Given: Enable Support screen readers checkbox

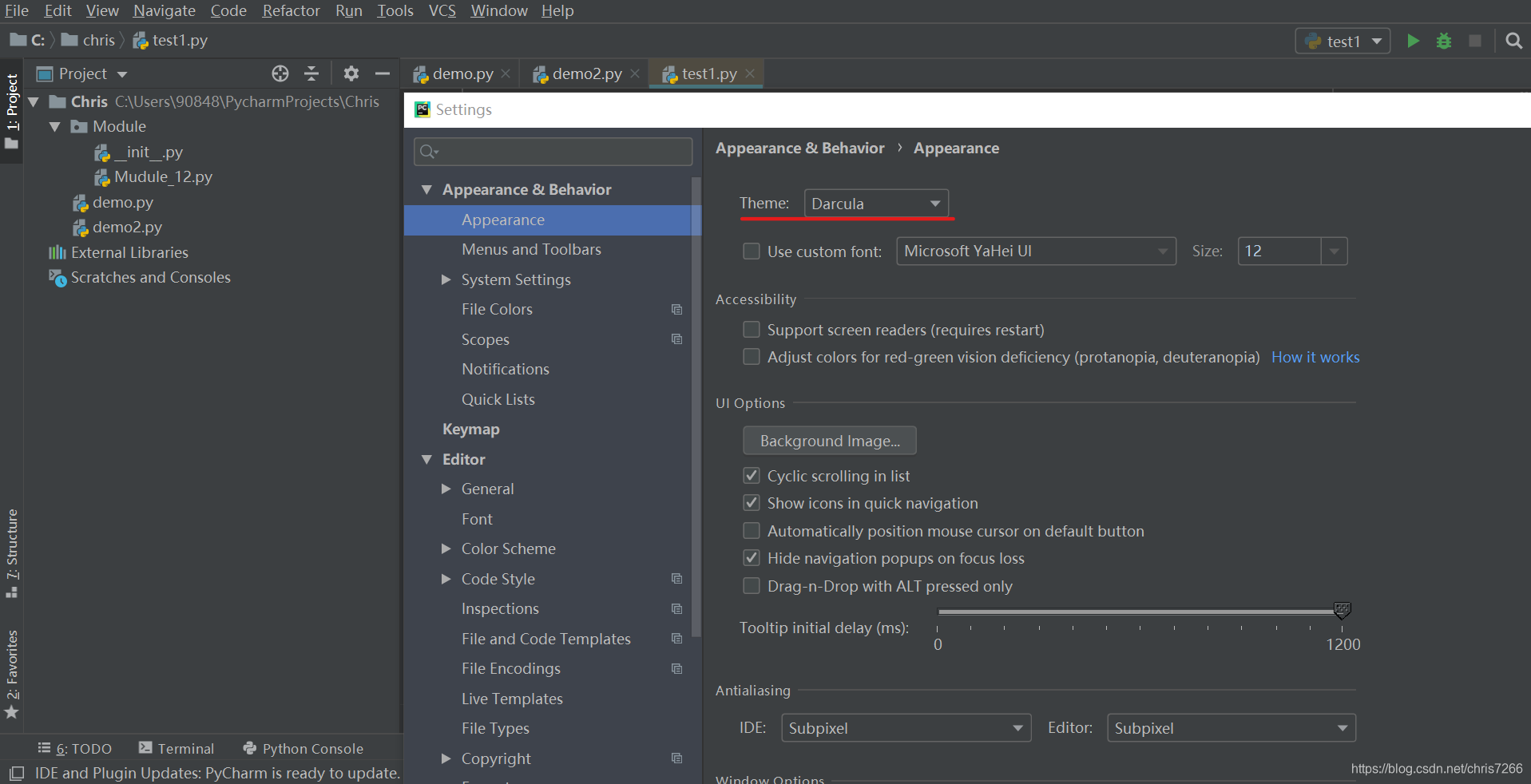Looking at the screenshot, I should [x=752, y=330].
